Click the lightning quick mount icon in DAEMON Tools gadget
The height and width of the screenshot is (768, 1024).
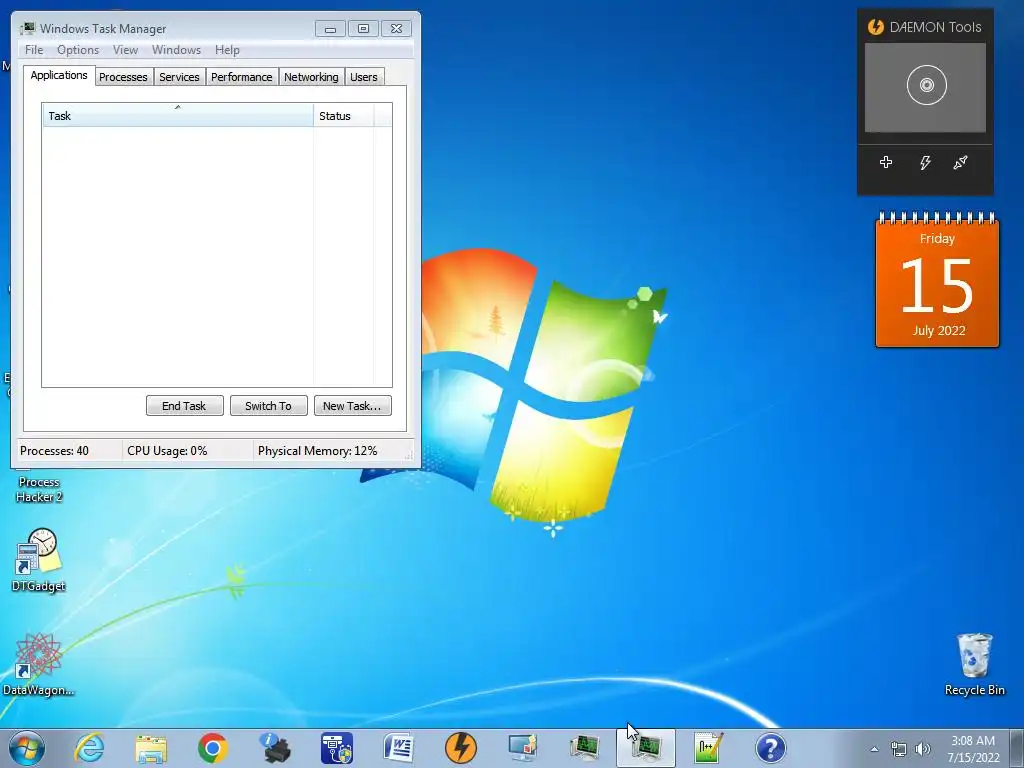point(925,162)
